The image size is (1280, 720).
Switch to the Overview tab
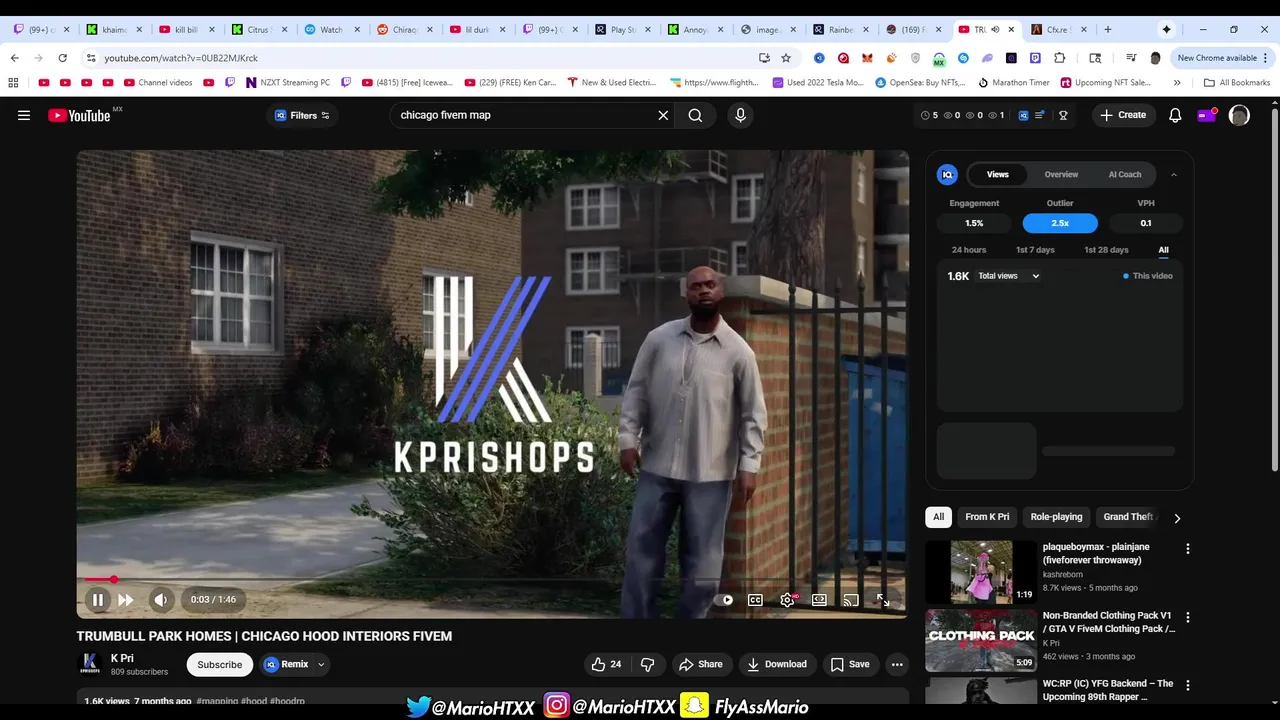click(x=1061, y=174)
